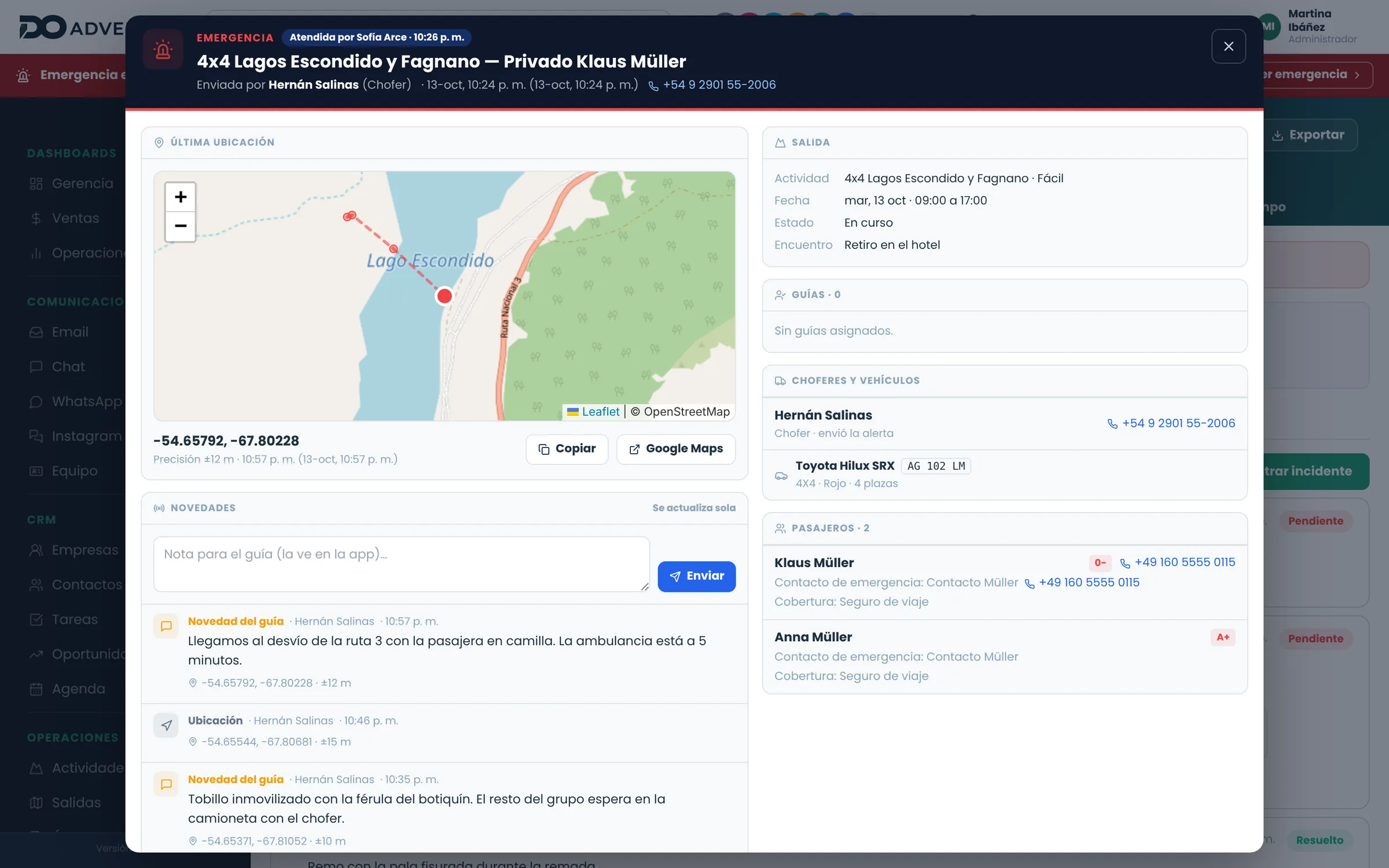Click the note for the guide text field
This screenshot has width=1389, height=868.
point(402,564)
